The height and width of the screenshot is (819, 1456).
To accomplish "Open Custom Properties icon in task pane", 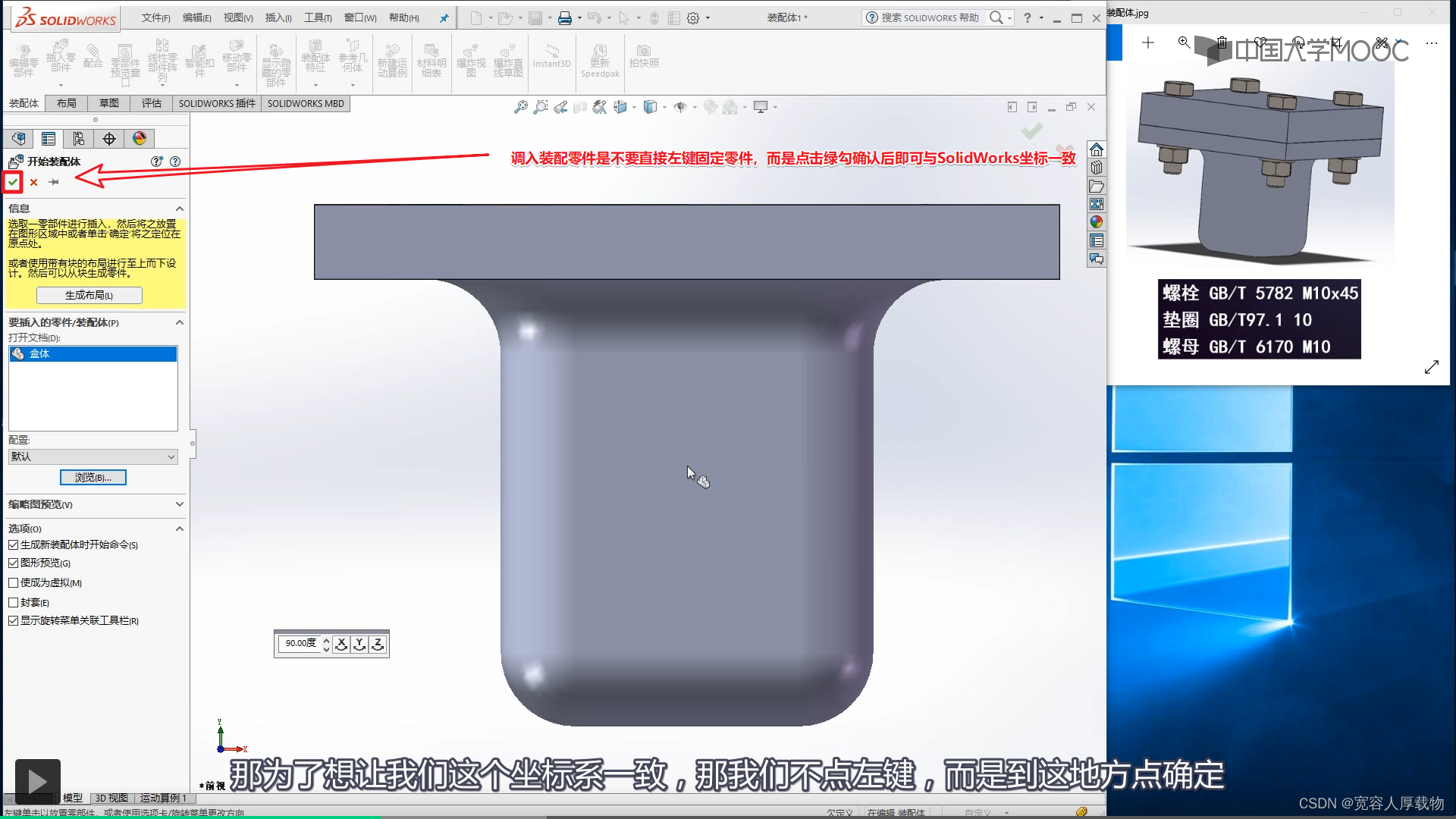I will 1097,240.
